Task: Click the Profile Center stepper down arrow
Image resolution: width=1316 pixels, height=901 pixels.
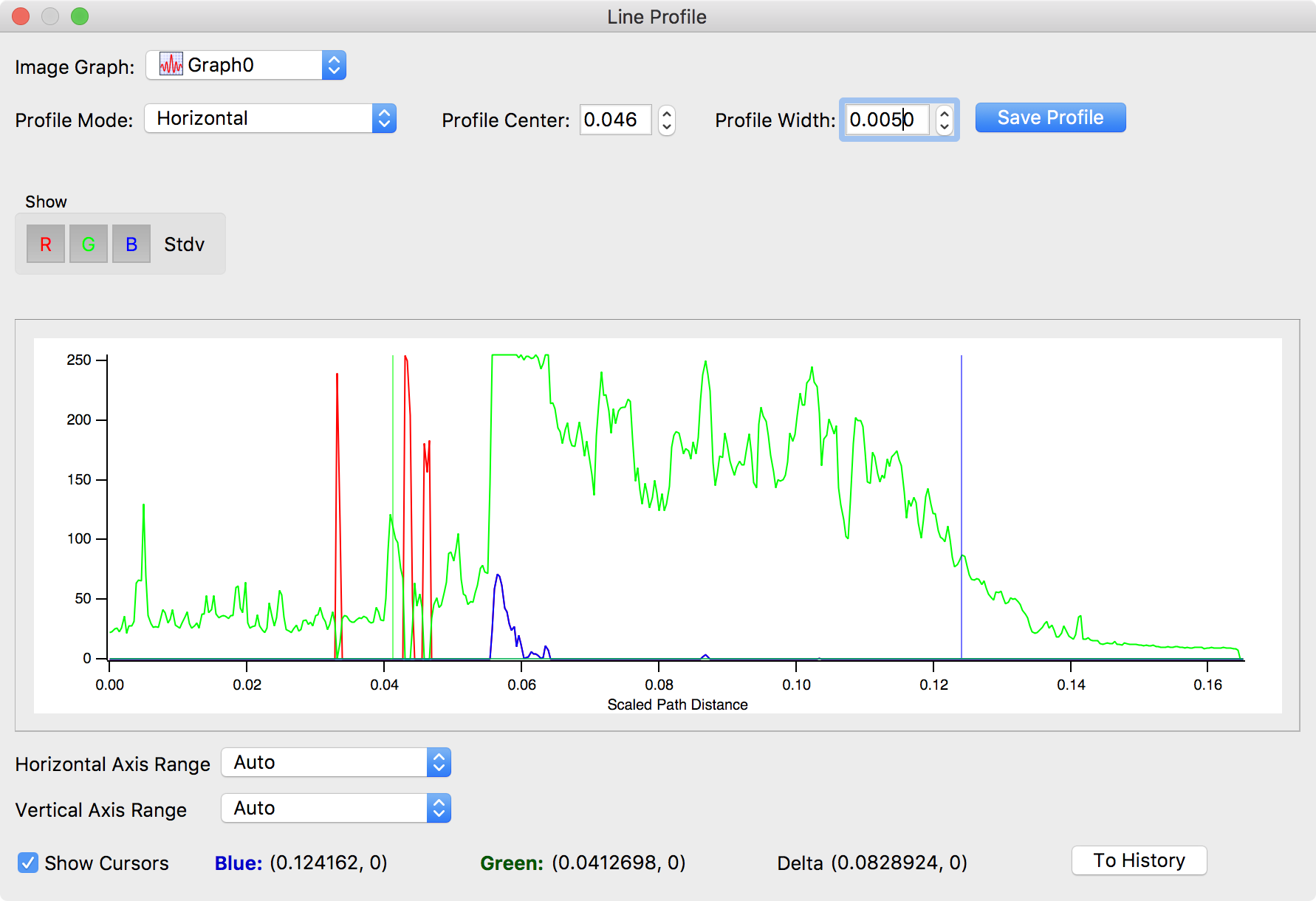Action: (x=667, y=126)
